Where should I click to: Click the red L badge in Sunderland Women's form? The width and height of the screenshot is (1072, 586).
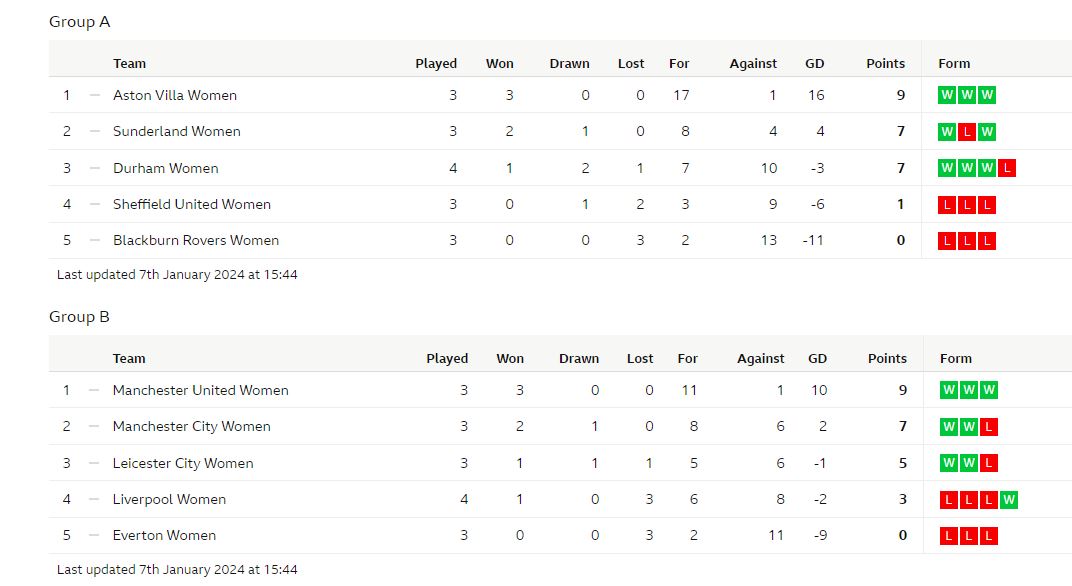(x=966, y=132)
